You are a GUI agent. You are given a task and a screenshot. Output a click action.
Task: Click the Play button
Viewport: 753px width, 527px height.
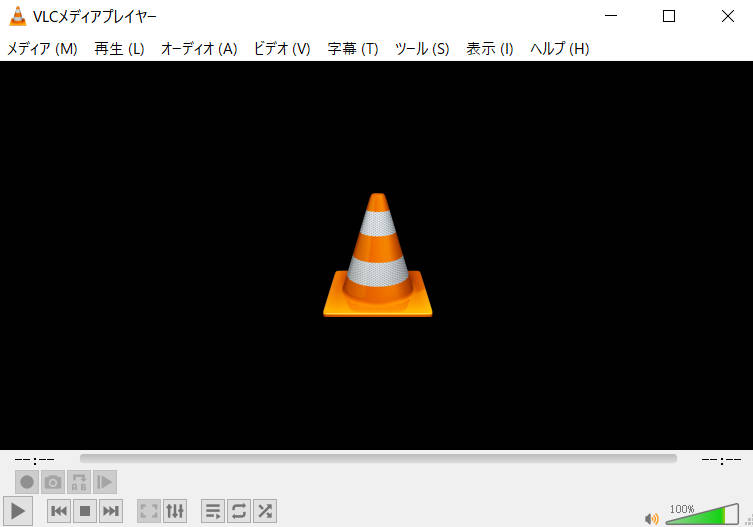click(18, 511)
